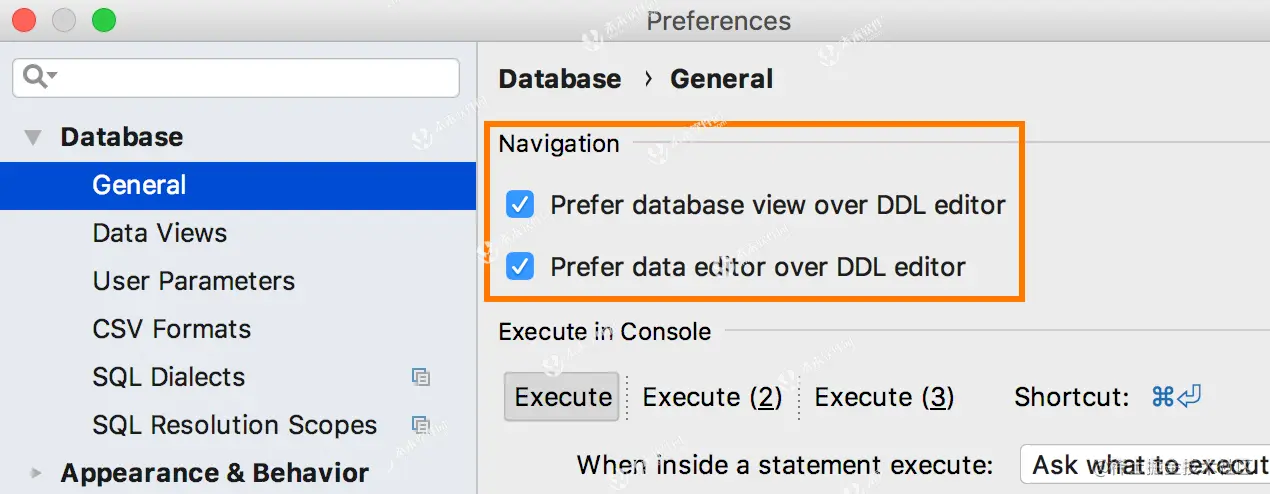
Task: Open the User Parameters settings page
Action: (x=194, y=281)
